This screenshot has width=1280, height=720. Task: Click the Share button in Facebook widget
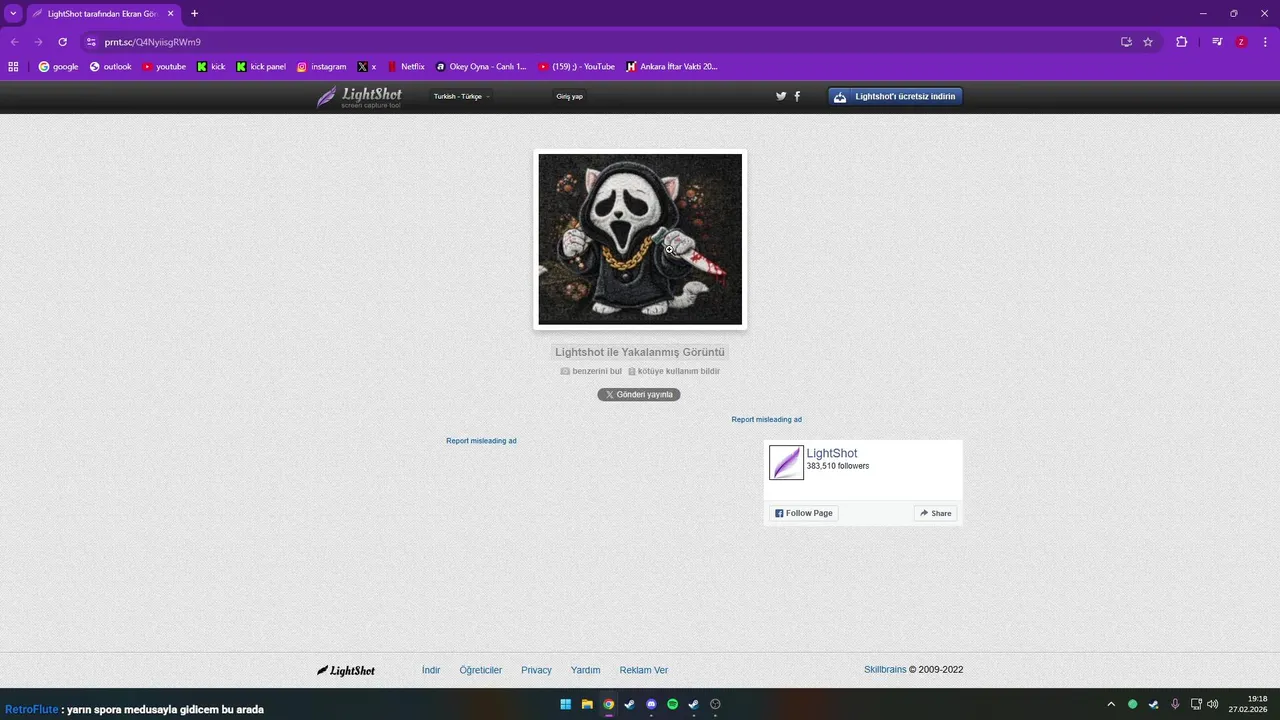coord(936,513)
